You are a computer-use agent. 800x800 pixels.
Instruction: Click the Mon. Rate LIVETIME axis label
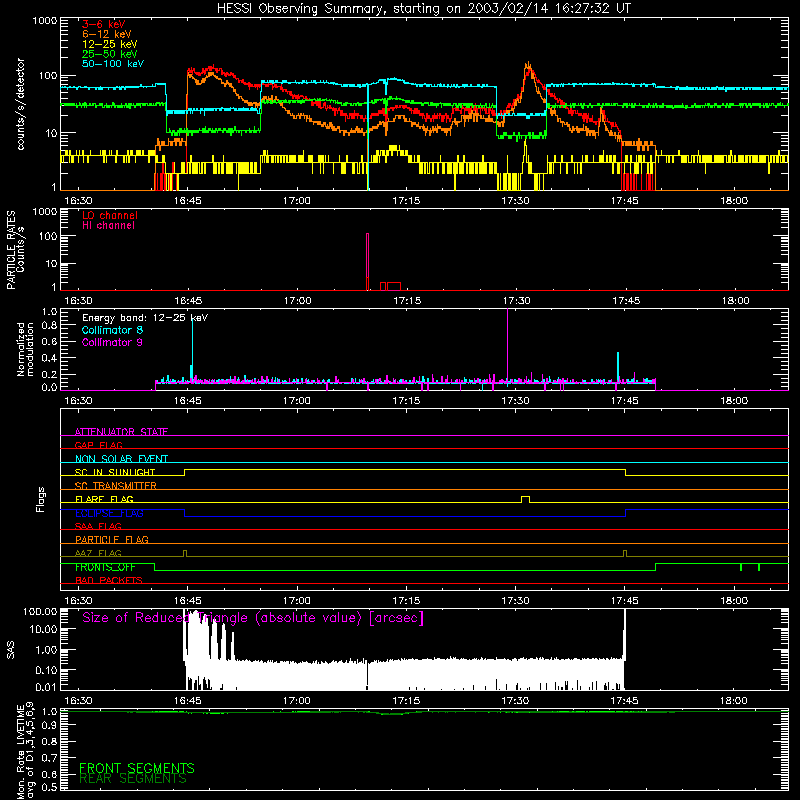click(26, 751)
